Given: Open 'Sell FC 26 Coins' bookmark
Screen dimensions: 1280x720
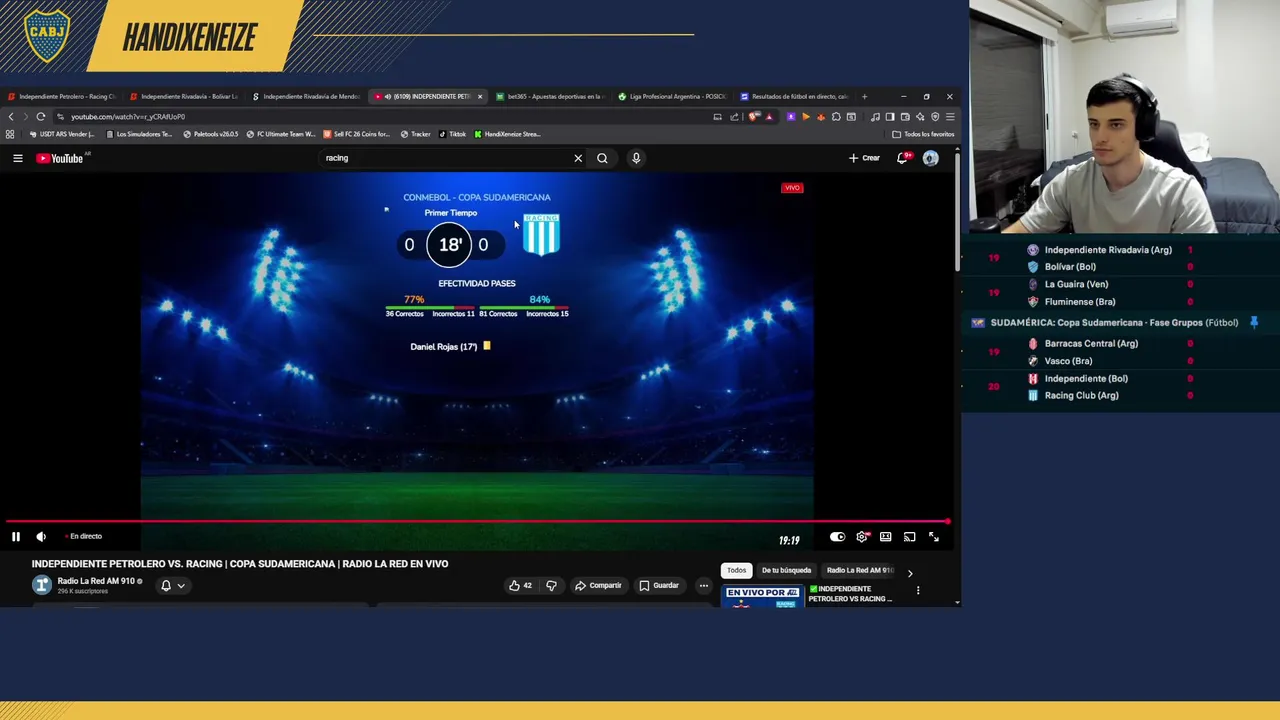Looking at the screenshot, I should coord(357,134).
